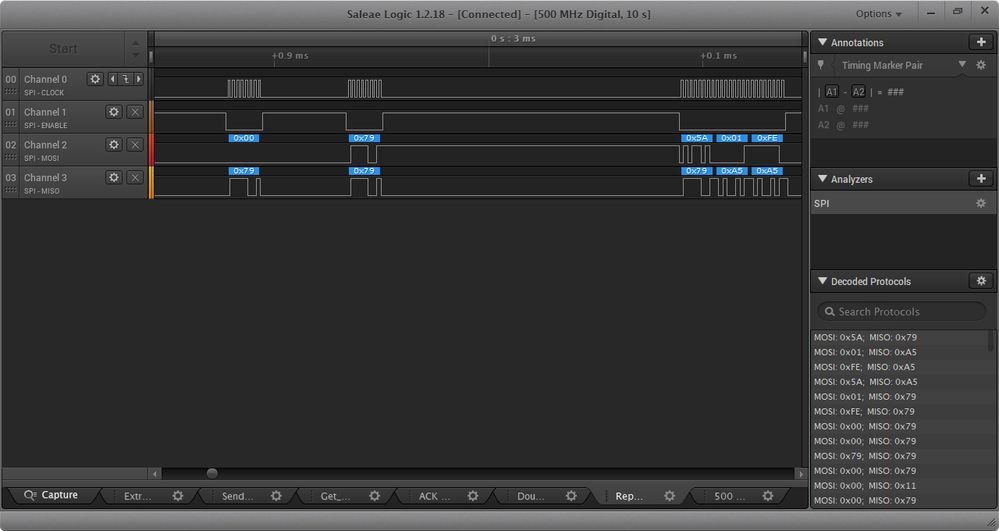Click Decoded Protocols vertical scrollbar thumb
The width and height of the screenshot is (999, 531).
(991, 341)
